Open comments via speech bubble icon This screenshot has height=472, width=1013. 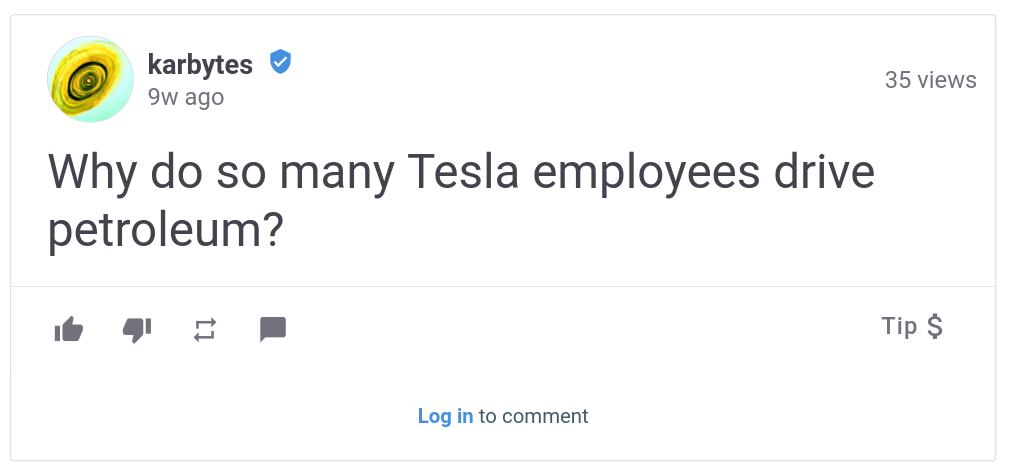click(273, 329)
